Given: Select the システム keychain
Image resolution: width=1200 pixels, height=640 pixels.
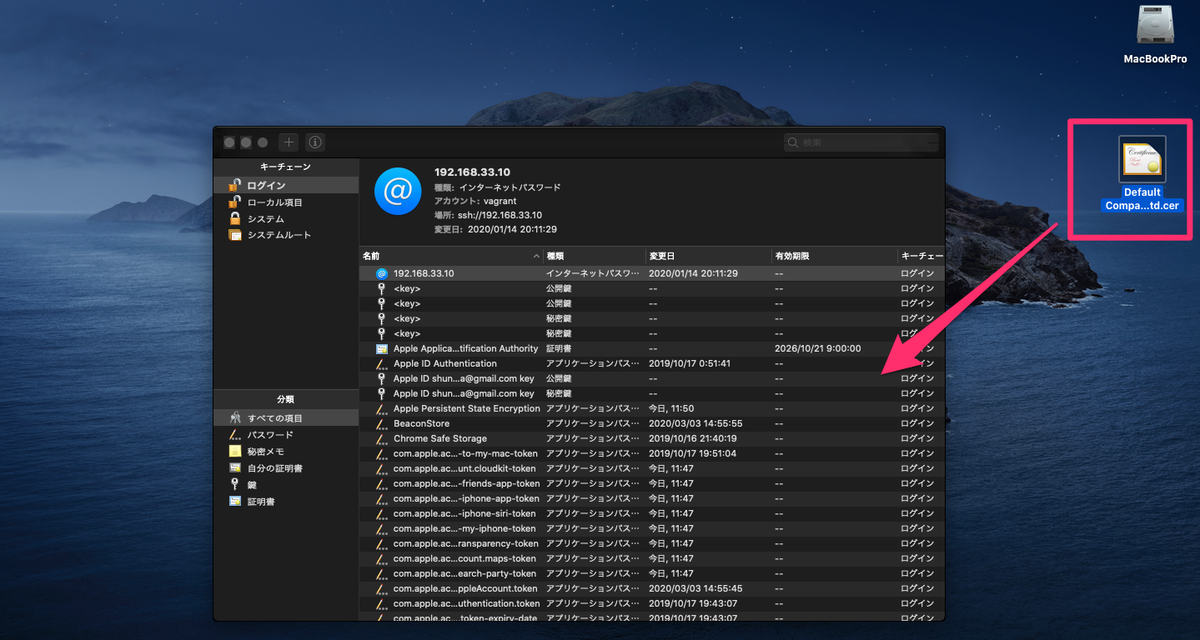Looking at the screenshot, I should click(286, 218).
